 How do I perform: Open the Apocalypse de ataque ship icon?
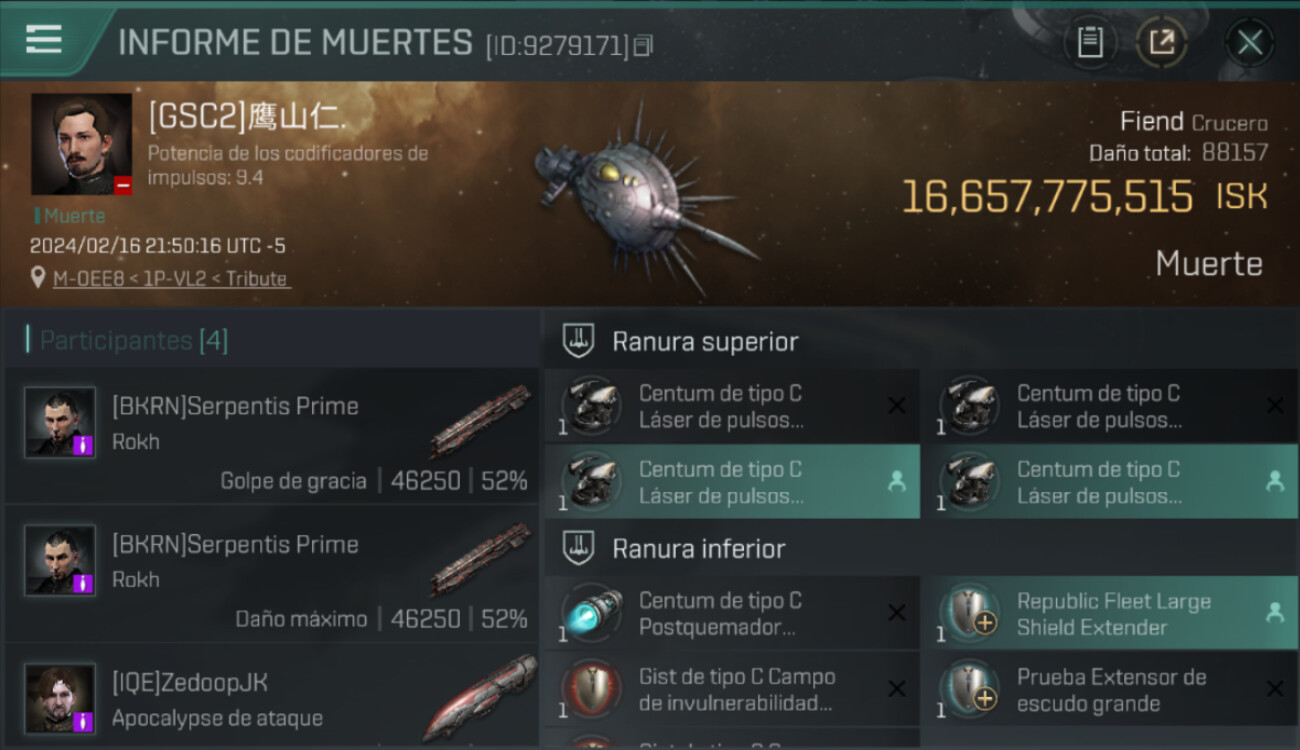[x=479, y=698]
